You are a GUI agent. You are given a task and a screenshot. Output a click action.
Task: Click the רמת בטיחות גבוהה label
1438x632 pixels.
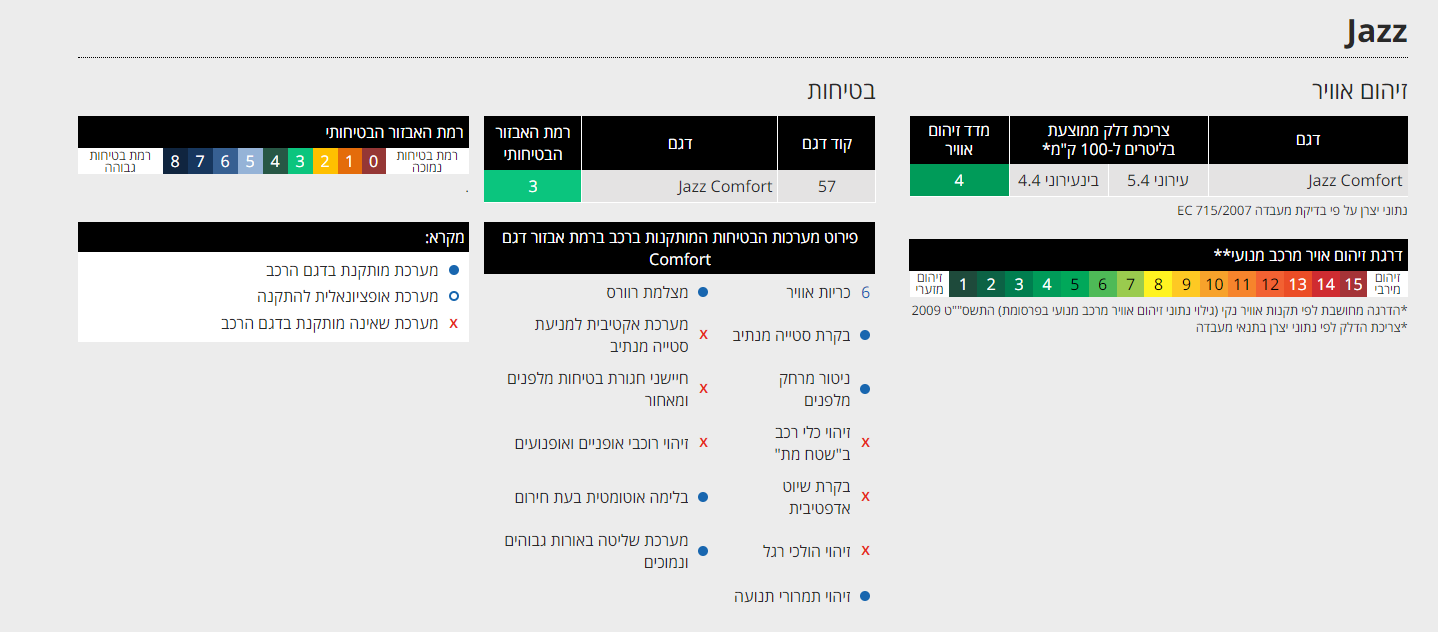[x=120, y=161]
